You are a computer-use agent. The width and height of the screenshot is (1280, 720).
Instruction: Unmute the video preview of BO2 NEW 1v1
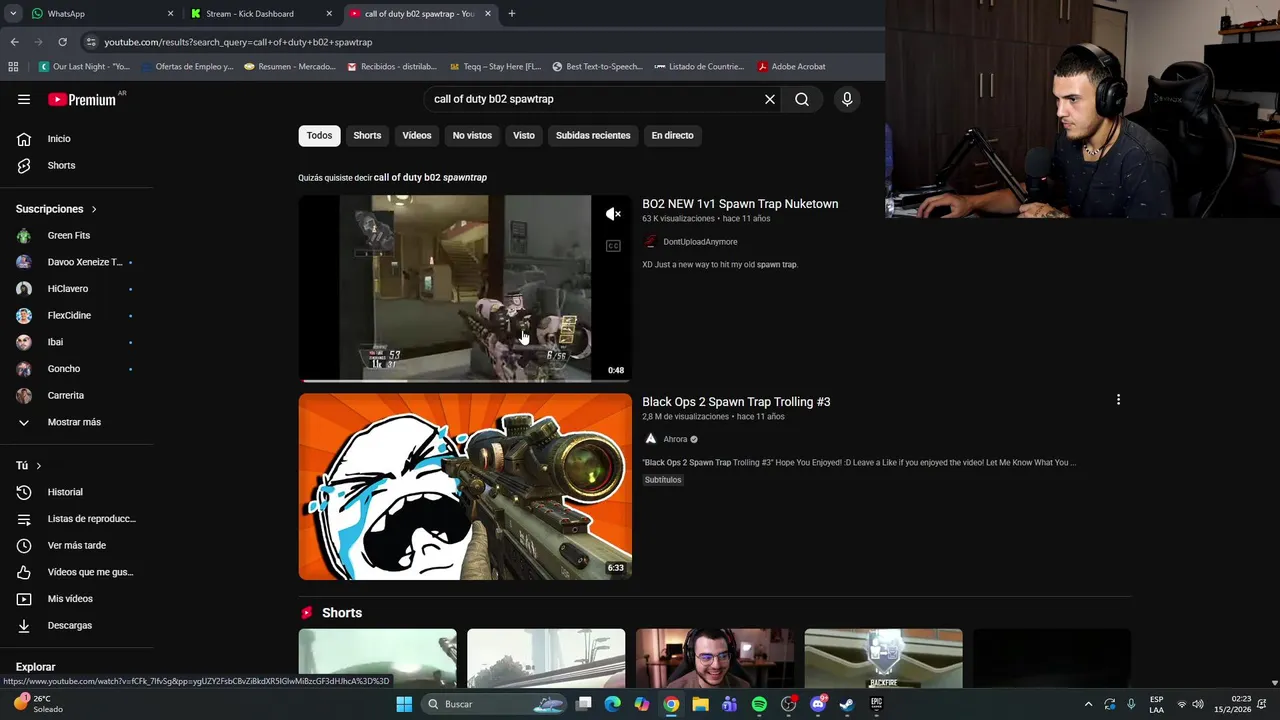(x=613, y=214)
